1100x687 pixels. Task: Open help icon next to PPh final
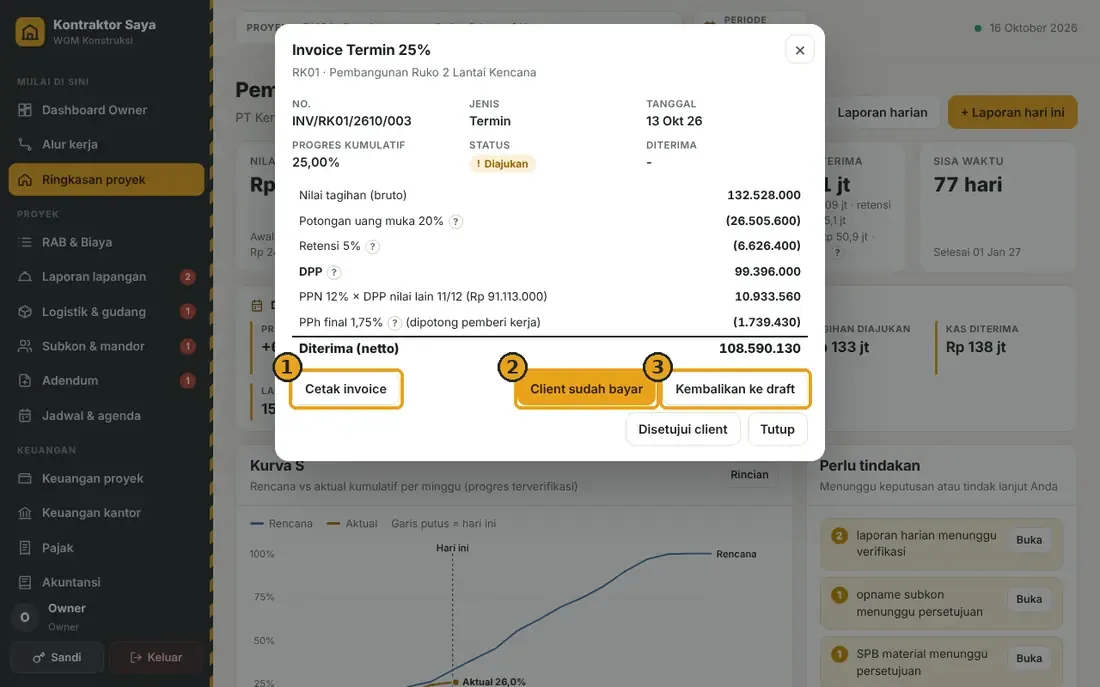click(395, 323)
